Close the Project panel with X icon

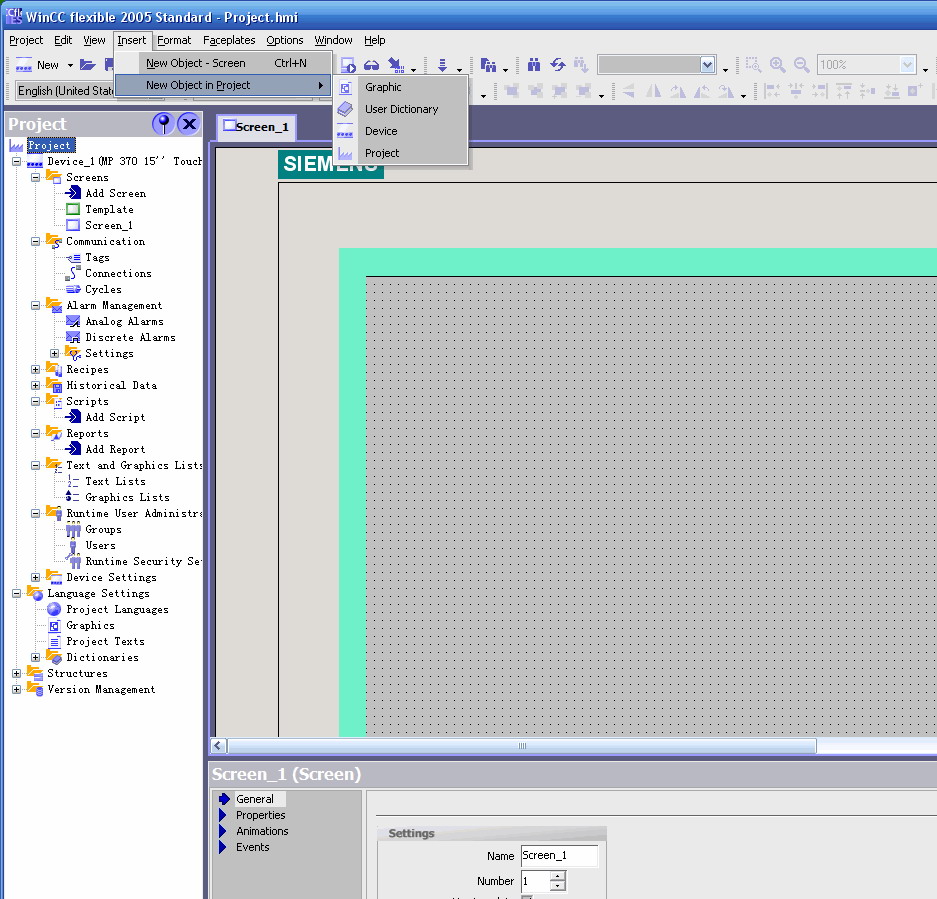click(189, 124)
